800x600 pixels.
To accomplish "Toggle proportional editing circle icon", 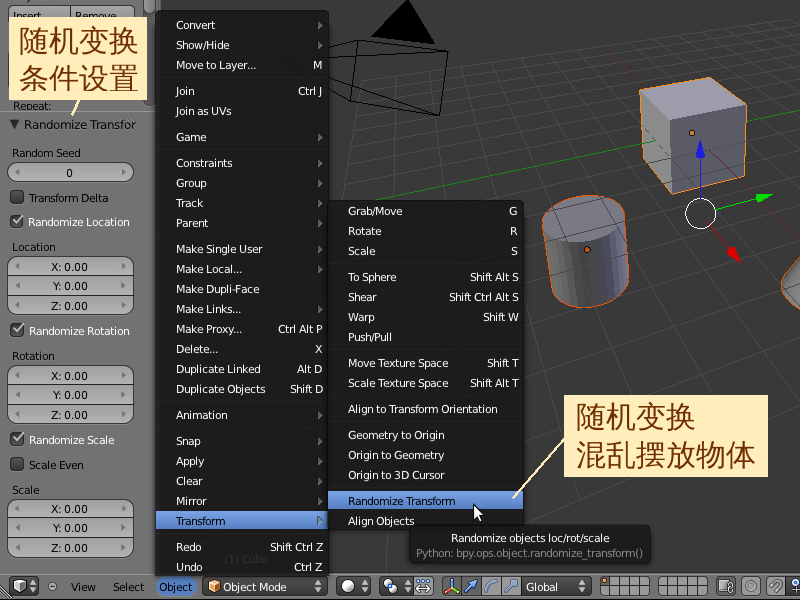I will coord(751,586).
